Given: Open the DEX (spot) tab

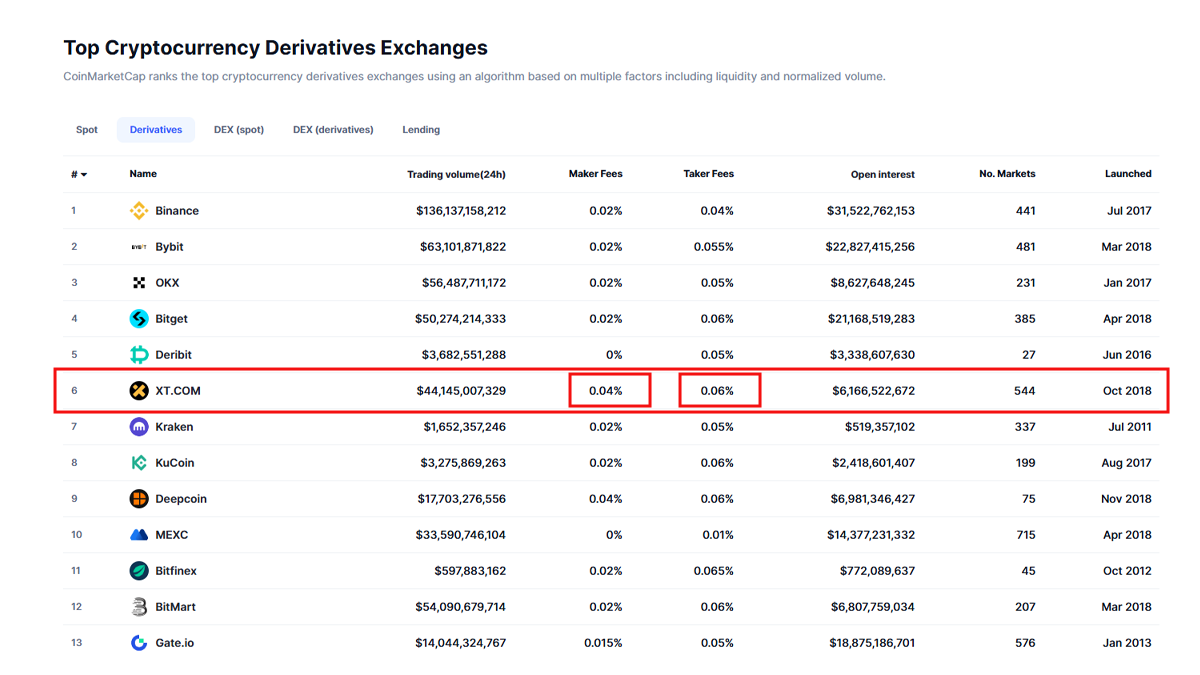Looking at the screenshot, I should 239,130.
